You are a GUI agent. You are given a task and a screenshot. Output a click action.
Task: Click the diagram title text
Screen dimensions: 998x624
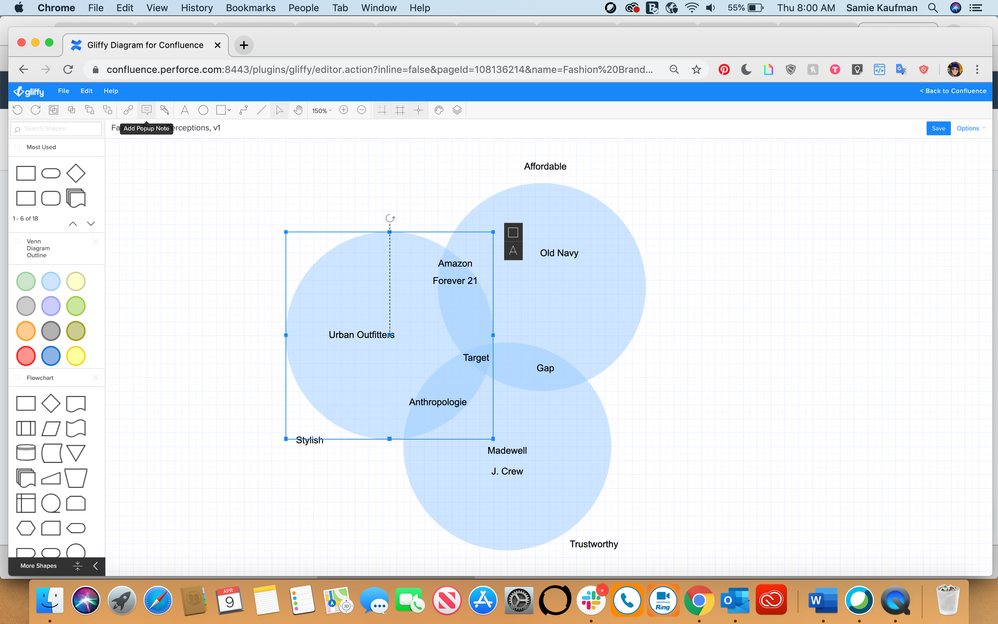(166, 128)
